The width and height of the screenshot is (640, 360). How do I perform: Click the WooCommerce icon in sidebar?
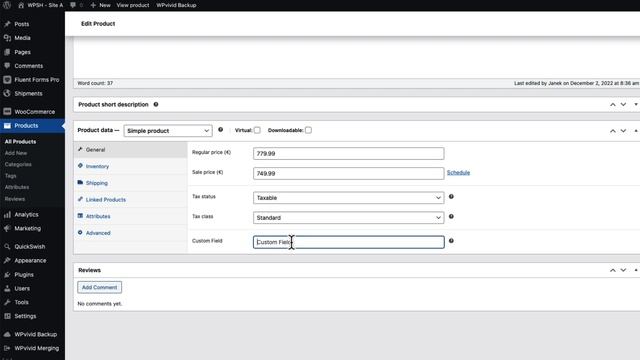point(7,111)
